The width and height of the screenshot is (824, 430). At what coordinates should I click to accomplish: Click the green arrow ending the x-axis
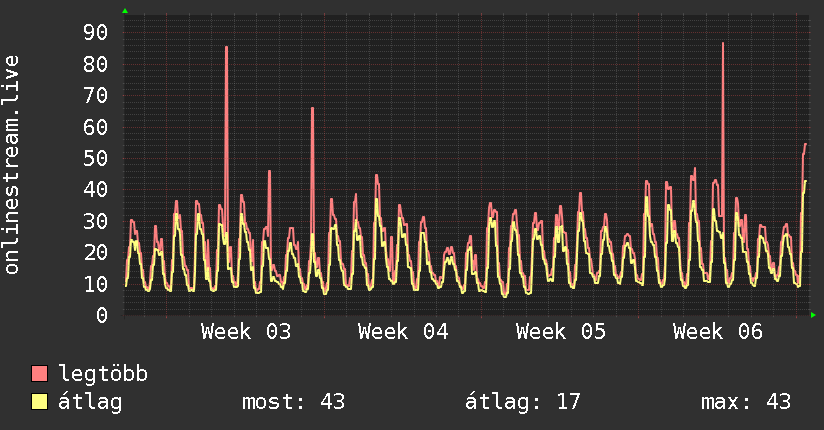[813, 315]
